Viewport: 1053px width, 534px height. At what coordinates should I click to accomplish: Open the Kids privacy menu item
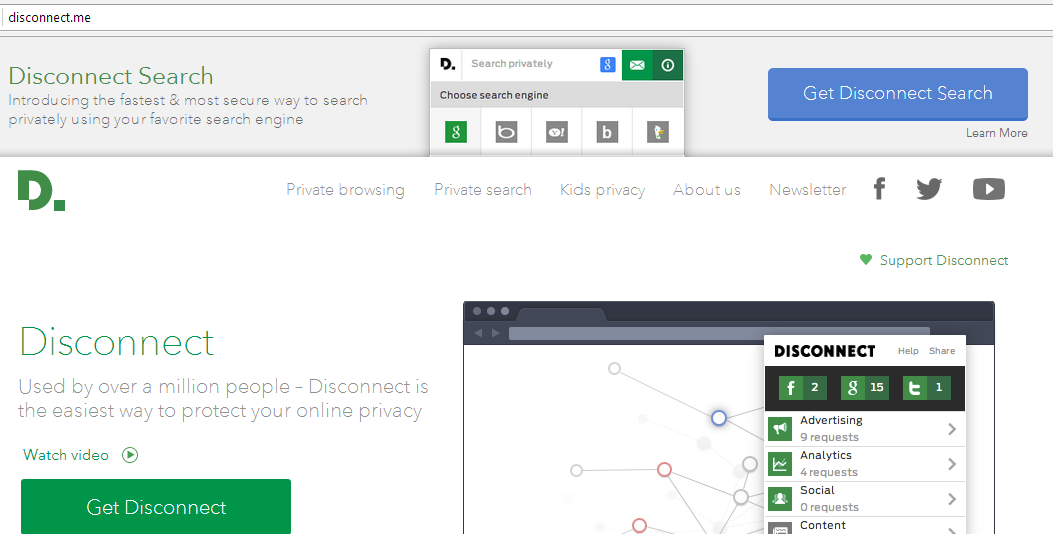click(x=602, y=190)
